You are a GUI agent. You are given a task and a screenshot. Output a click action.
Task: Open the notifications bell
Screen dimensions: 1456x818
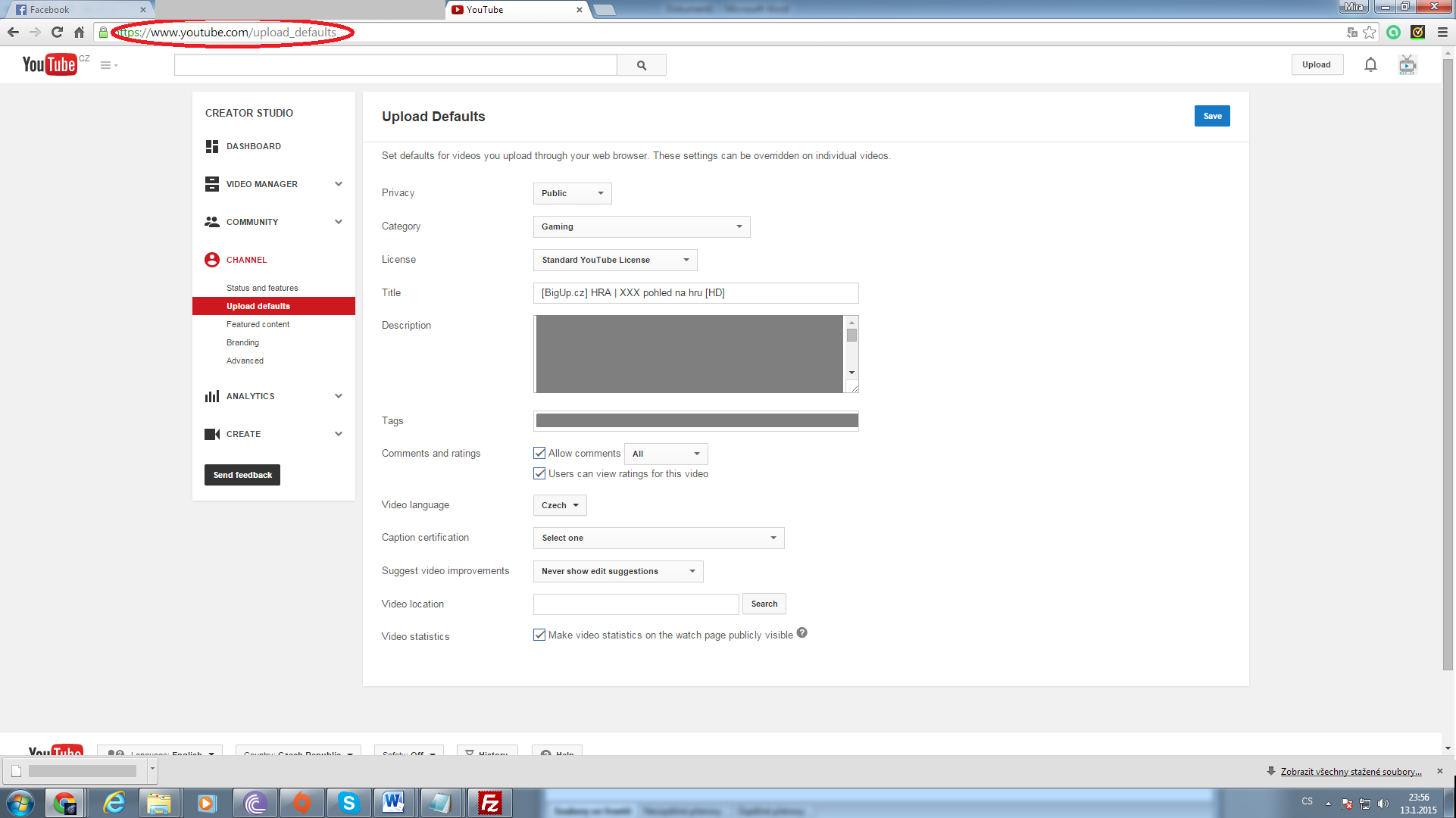(x=1370, y=64)
